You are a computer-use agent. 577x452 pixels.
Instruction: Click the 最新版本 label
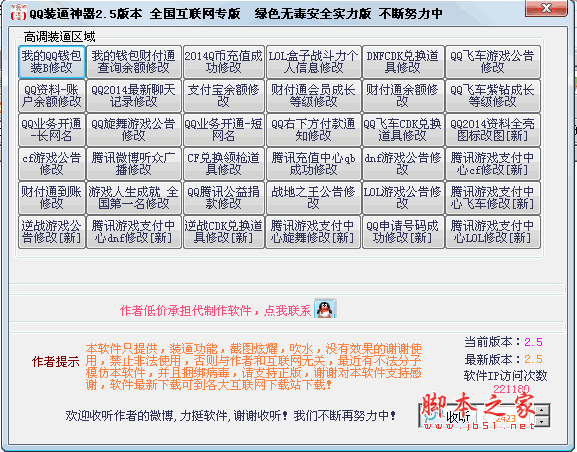pyautogui.click(x=493, y=359)
